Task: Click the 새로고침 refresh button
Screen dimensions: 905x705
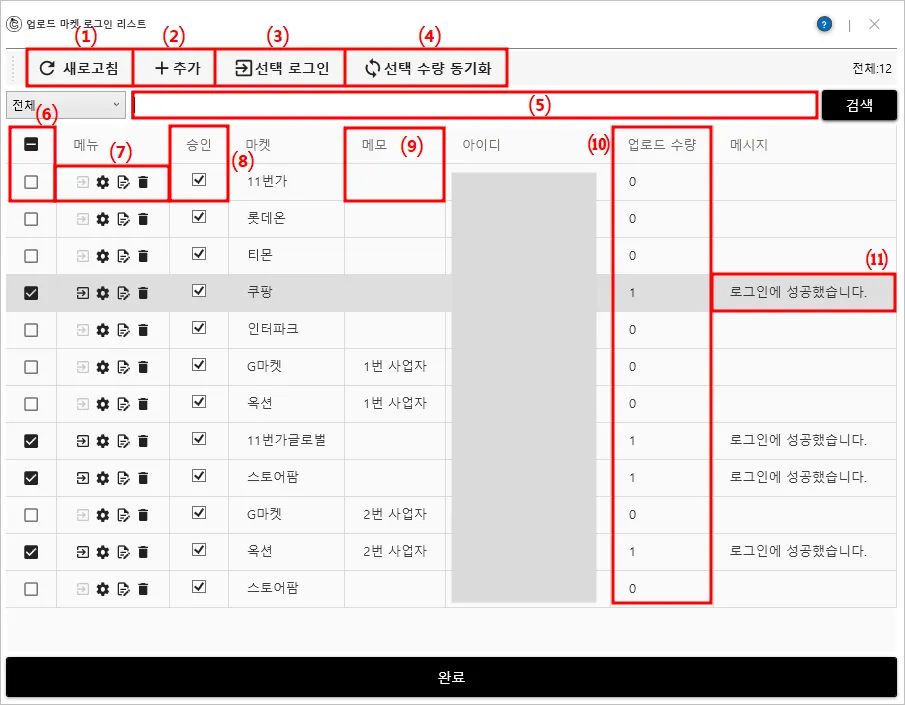Action: click(79, 68)
